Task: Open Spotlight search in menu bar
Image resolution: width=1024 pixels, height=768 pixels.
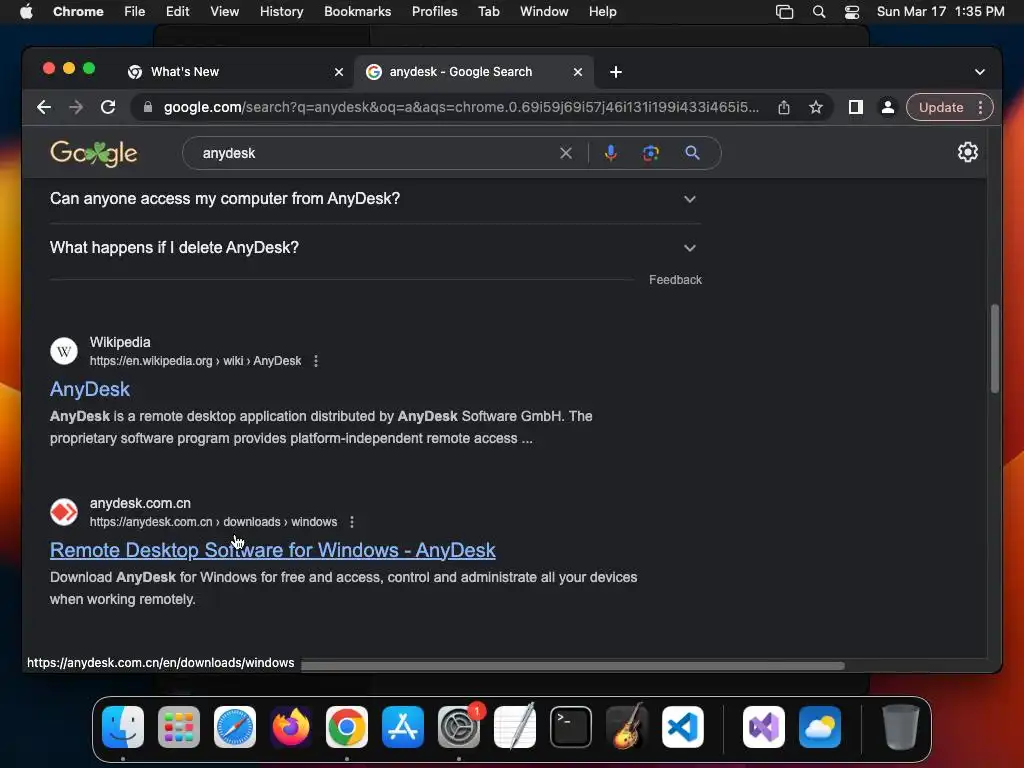Action: pos(819,12)
